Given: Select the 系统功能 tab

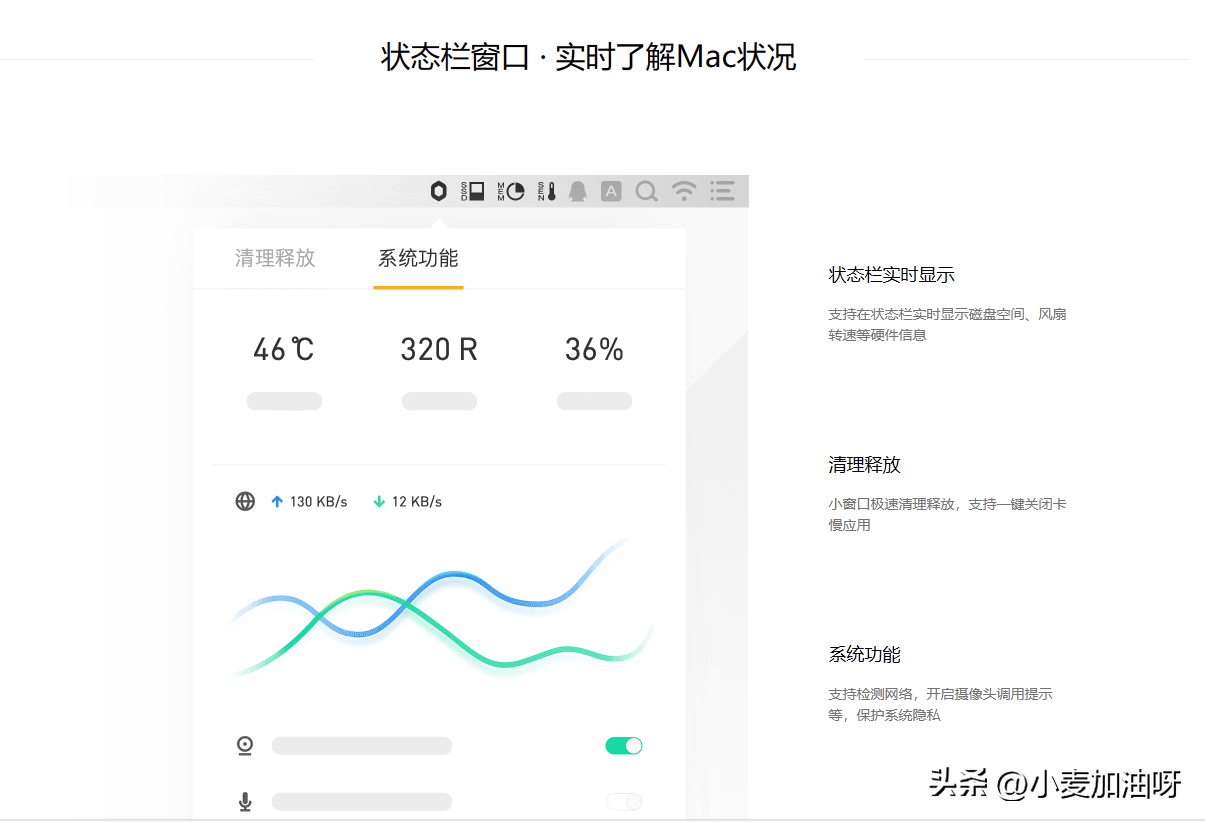Looking at the screenshot, I should pyautogui.click(x=418, y=258).
